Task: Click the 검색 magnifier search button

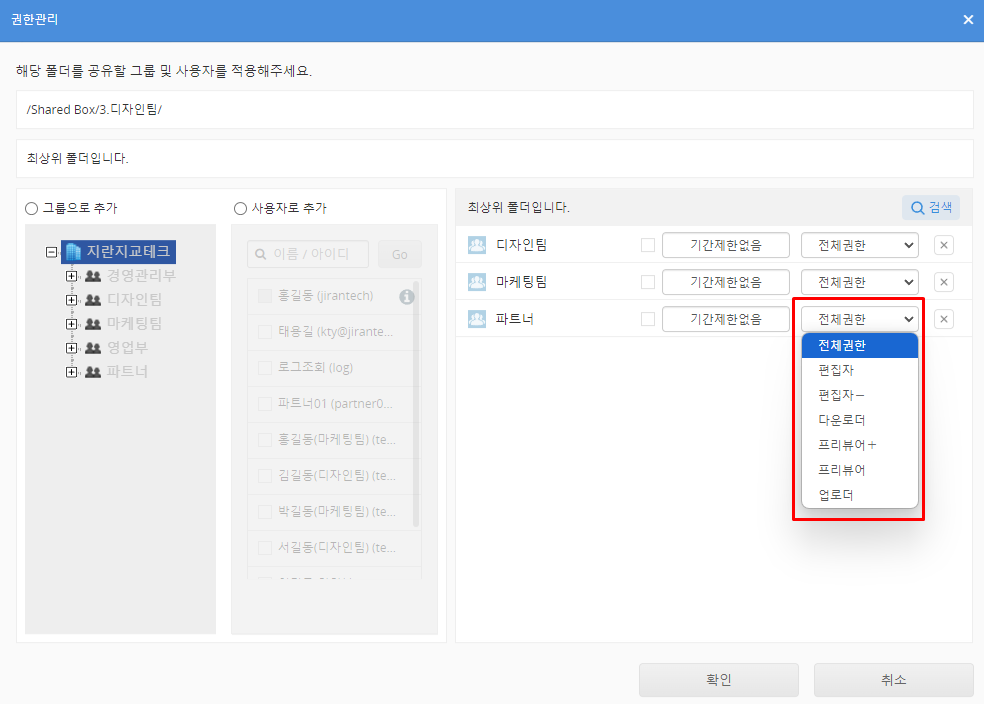Action: [930, 207]
